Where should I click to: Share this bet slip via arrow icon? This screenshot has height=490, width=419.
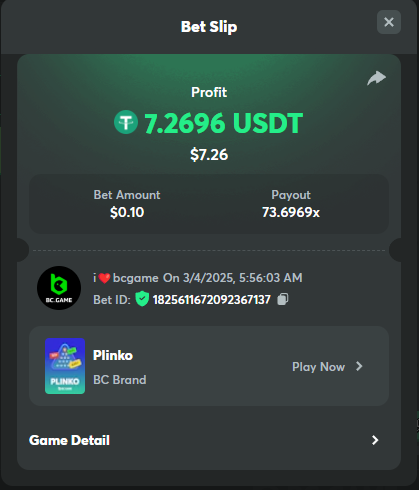pos(376,78)
